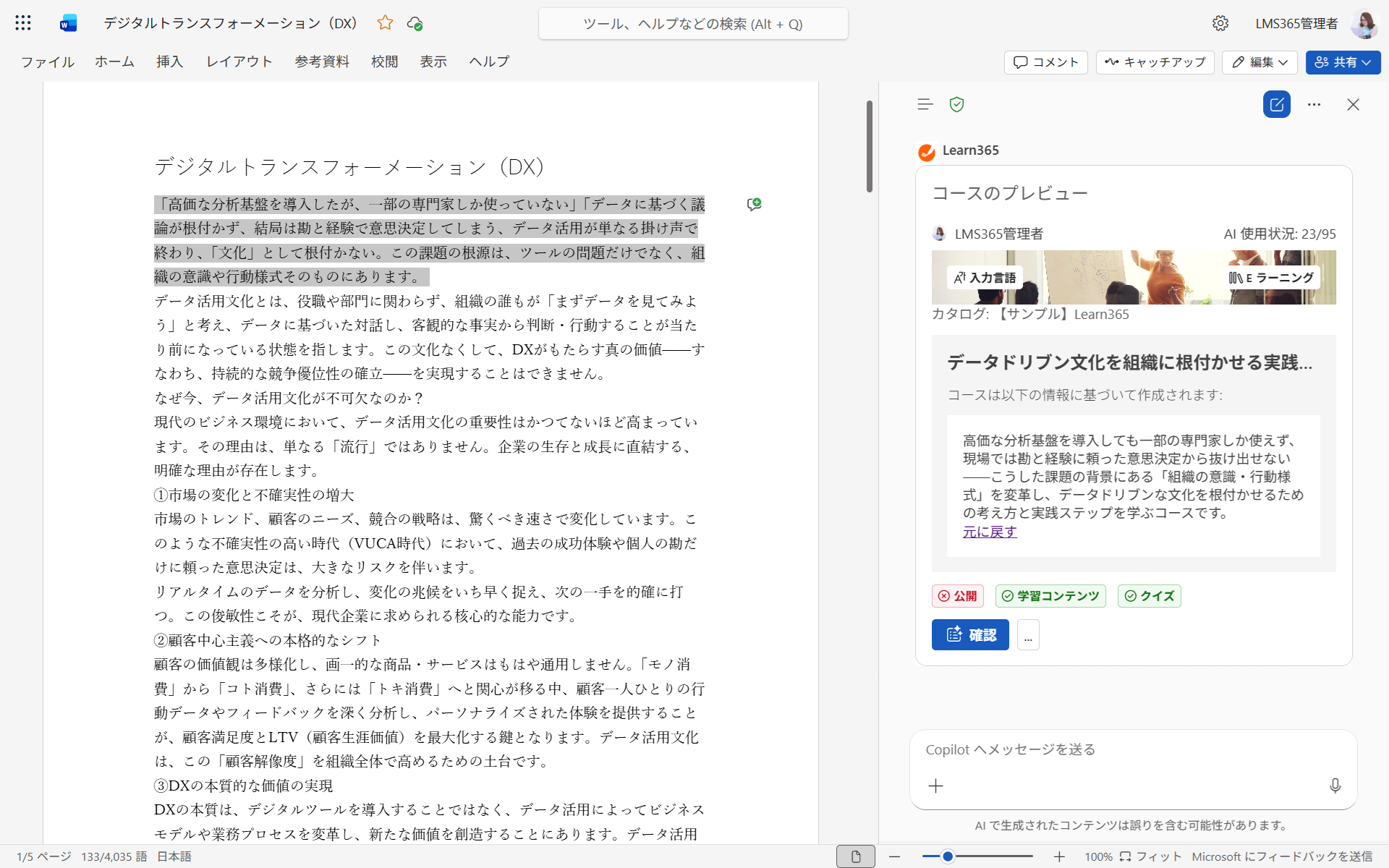Click the search box ツール、ヘルプなどの検索
The image size is (1389, 868).
tap(693, 24)
